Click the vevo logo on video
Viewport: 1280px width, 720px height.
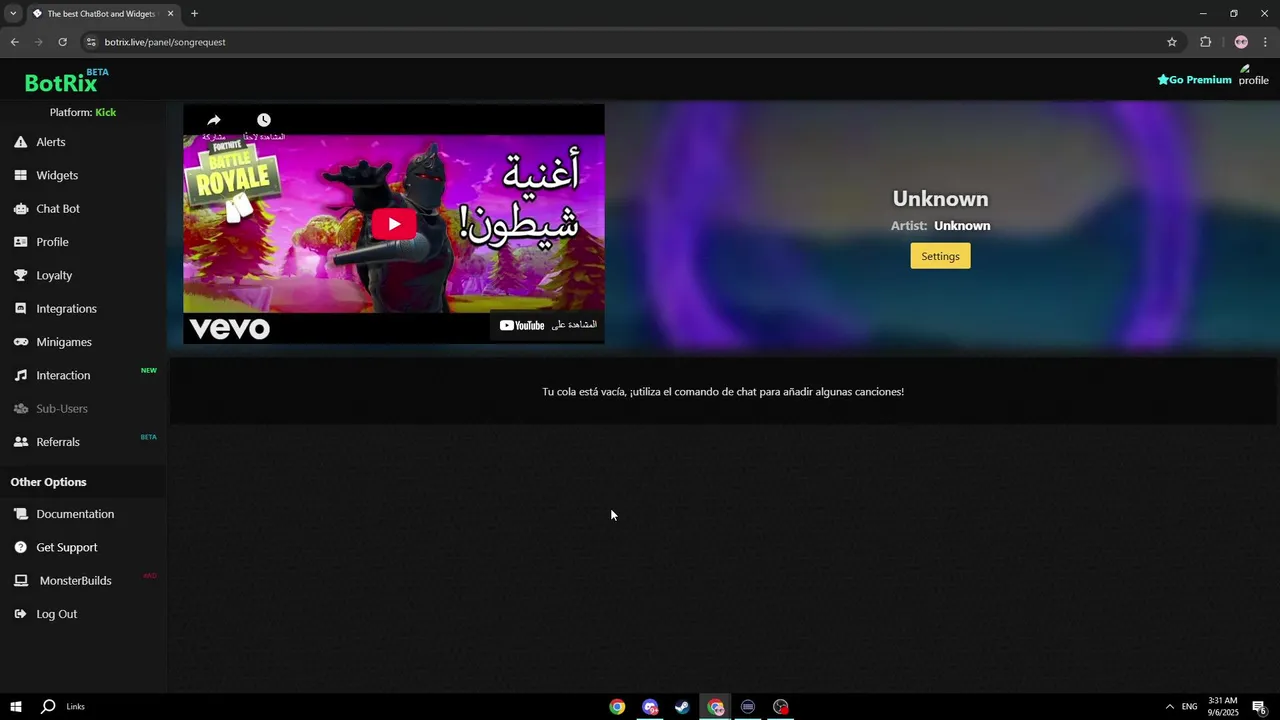click(x=229, y=328)
